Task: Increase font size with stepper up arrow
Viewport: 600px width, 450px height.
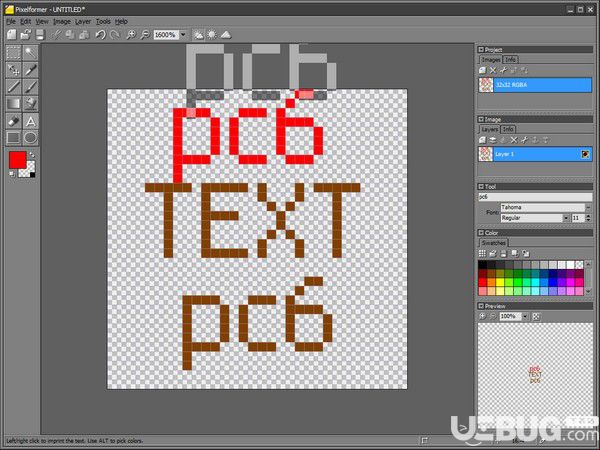Action: tap(589, 216)
